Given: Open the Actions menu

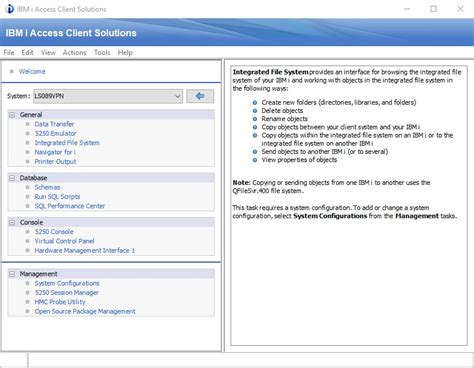Looking at the screenshot, I should (x=74, y=53).
